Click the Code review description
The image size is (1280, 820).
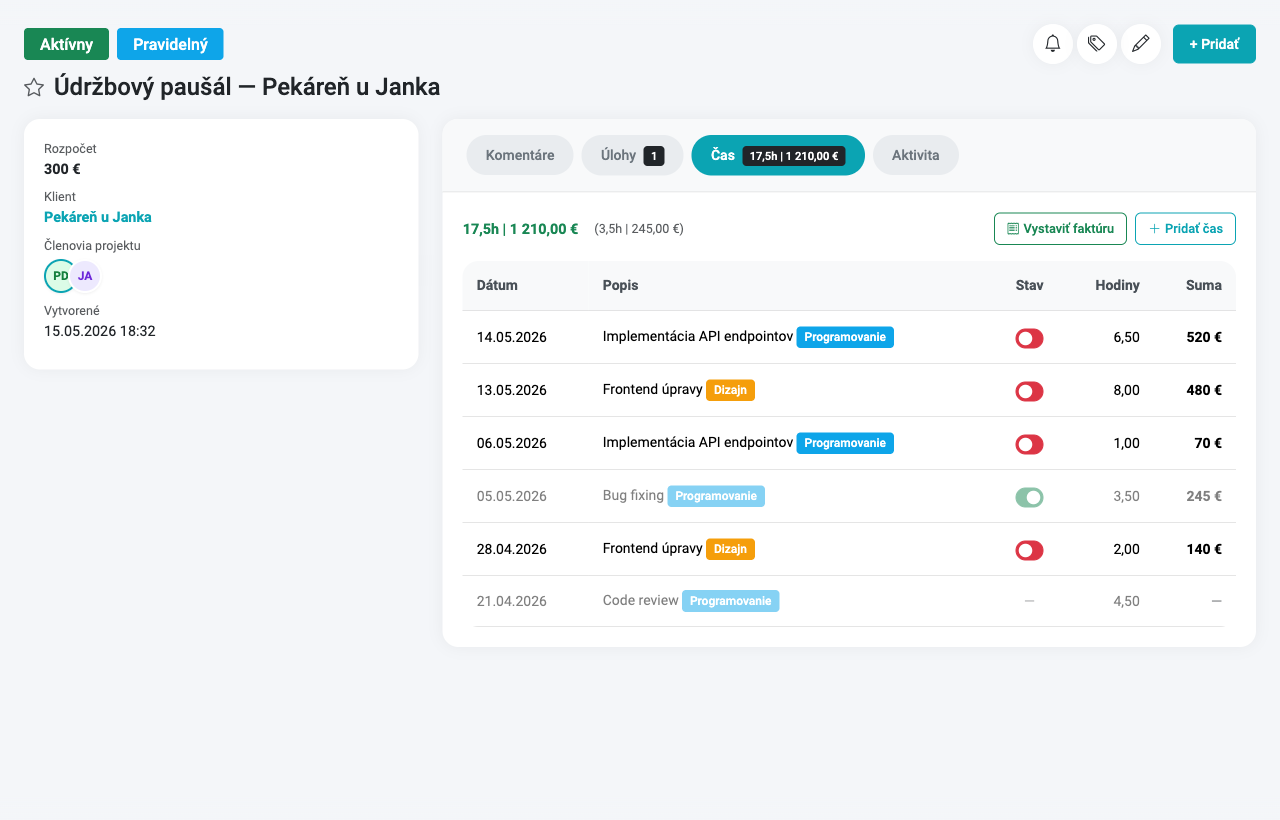point(641,601)
